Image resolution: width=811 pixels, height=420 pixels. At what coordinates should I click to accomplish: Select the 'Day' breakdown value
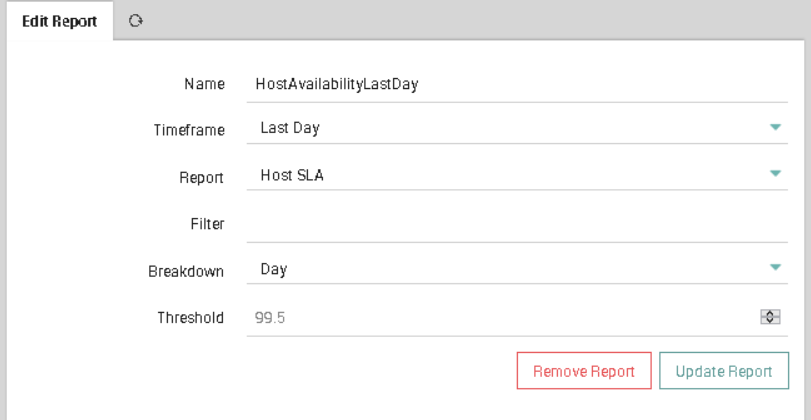[x=274, y=269]
